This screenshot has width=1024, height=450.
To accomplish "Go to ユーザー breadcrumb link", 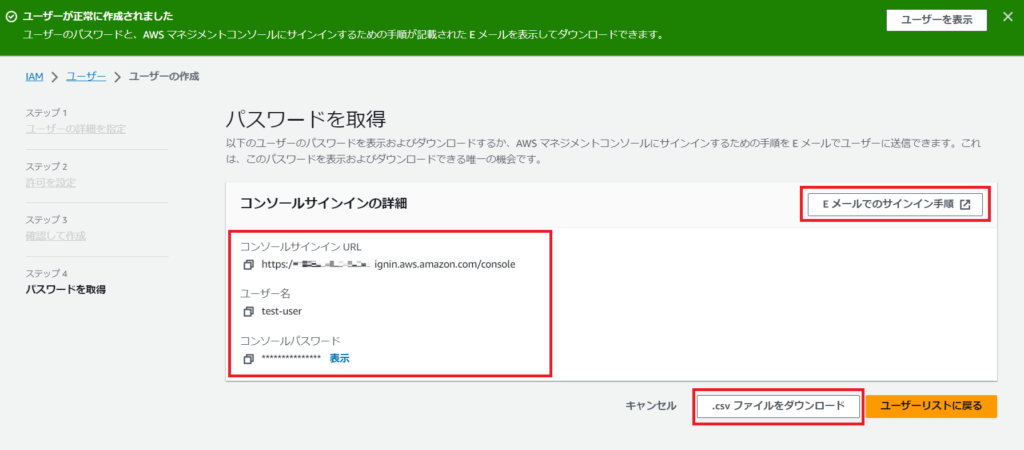I will pyautogui.click(x=86, y=77).
